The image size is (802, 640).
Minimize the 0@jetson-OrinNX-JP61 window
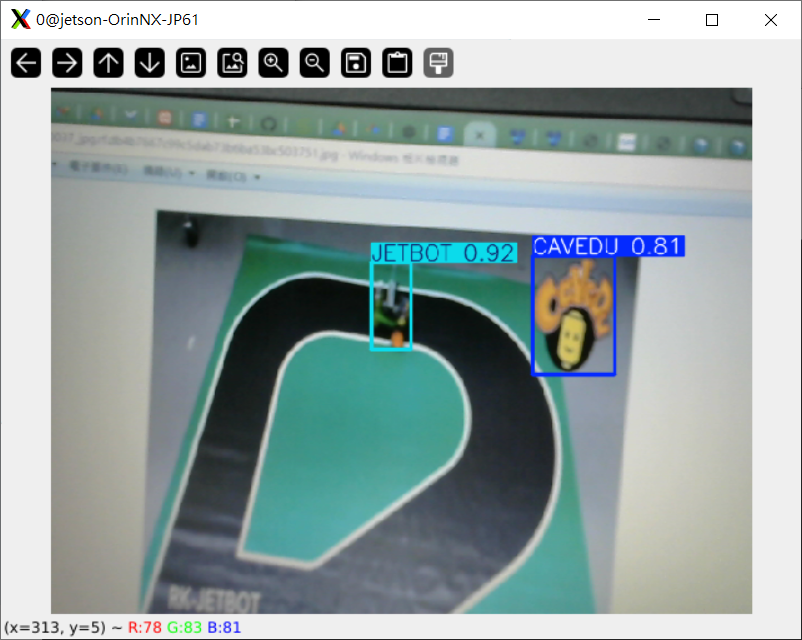654,20
